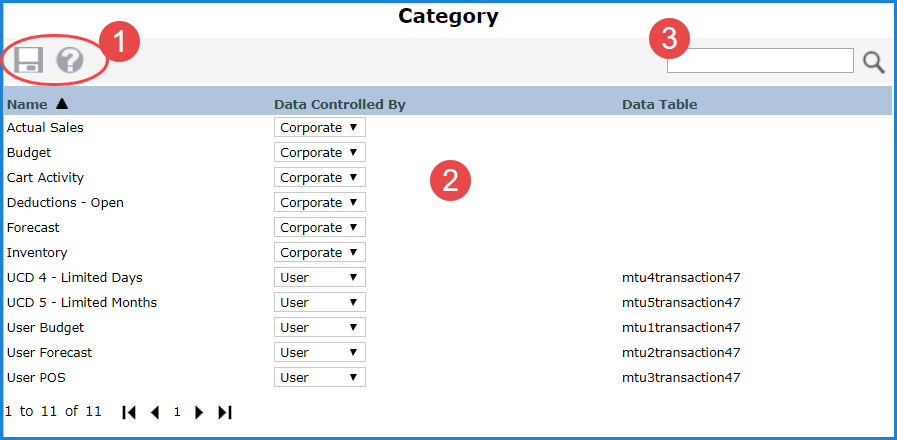Open the Help question mark icon
Image resolution: width=897 pixels, height=440 pixels.
70,61
